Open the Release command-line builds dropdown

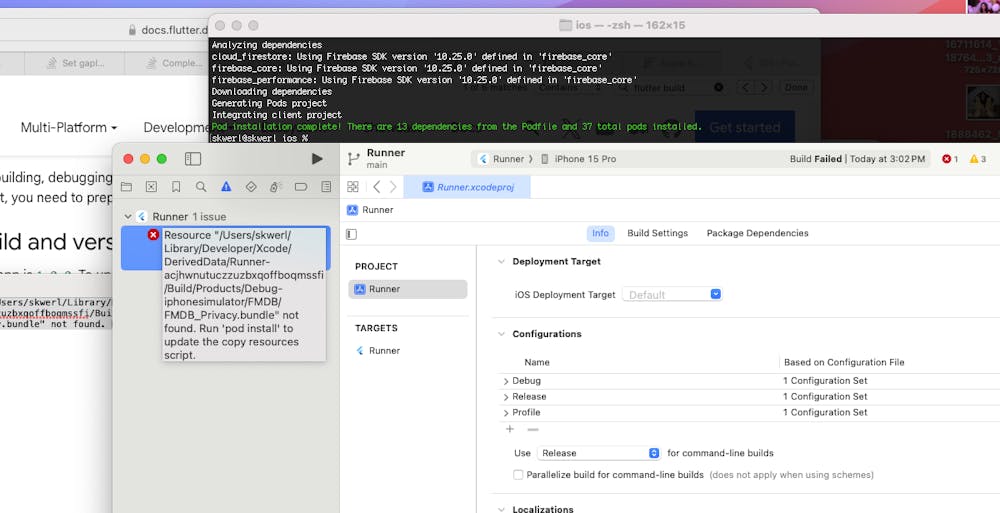pyautogui.click(x=599, y=453)
